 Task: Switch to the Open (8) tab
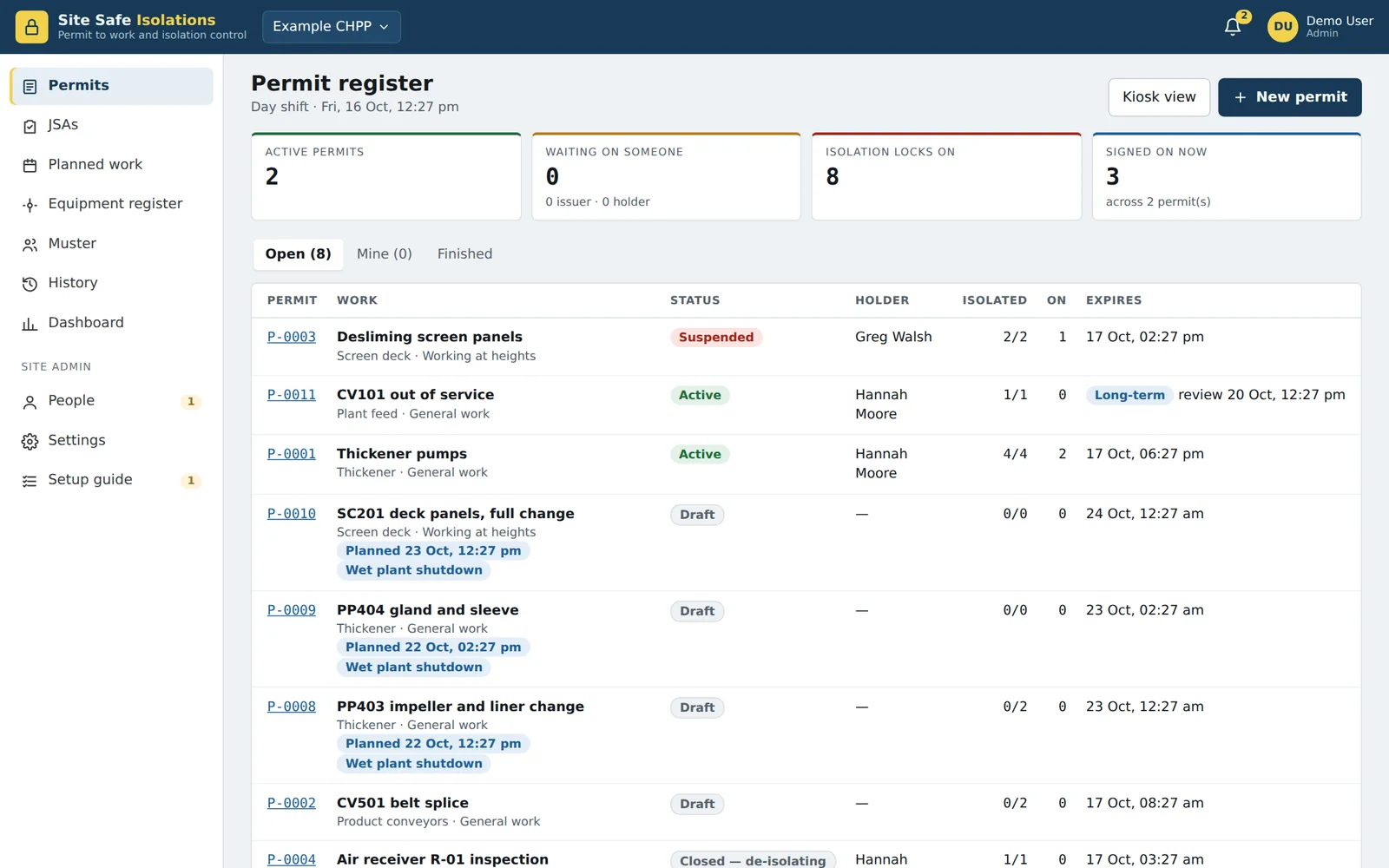pos(298,254)
